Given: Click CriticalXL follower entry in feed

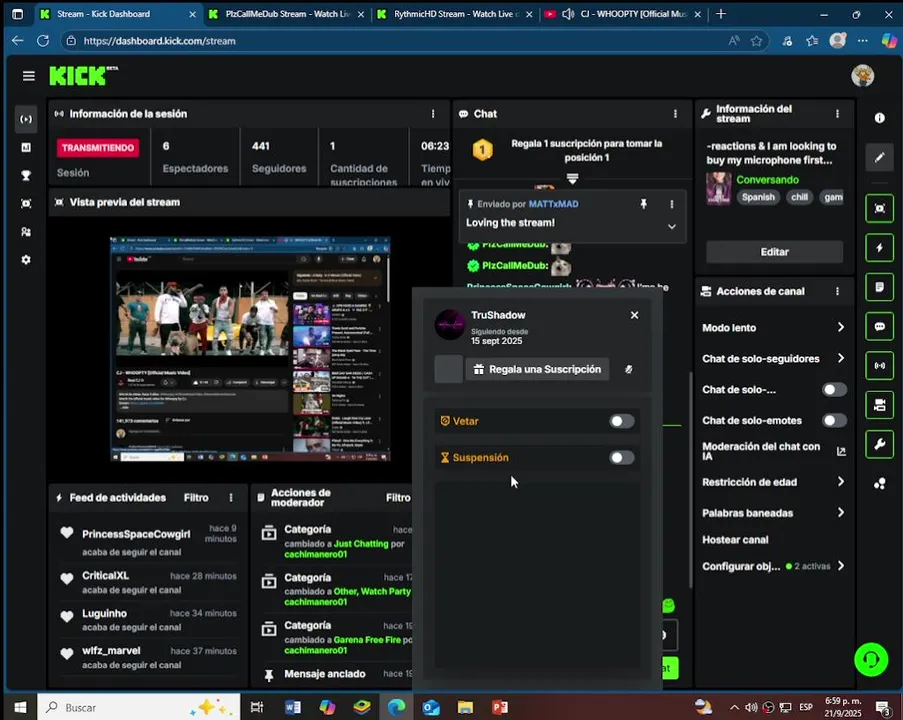Looking at the screenshot, I should [x=149, y=582].
